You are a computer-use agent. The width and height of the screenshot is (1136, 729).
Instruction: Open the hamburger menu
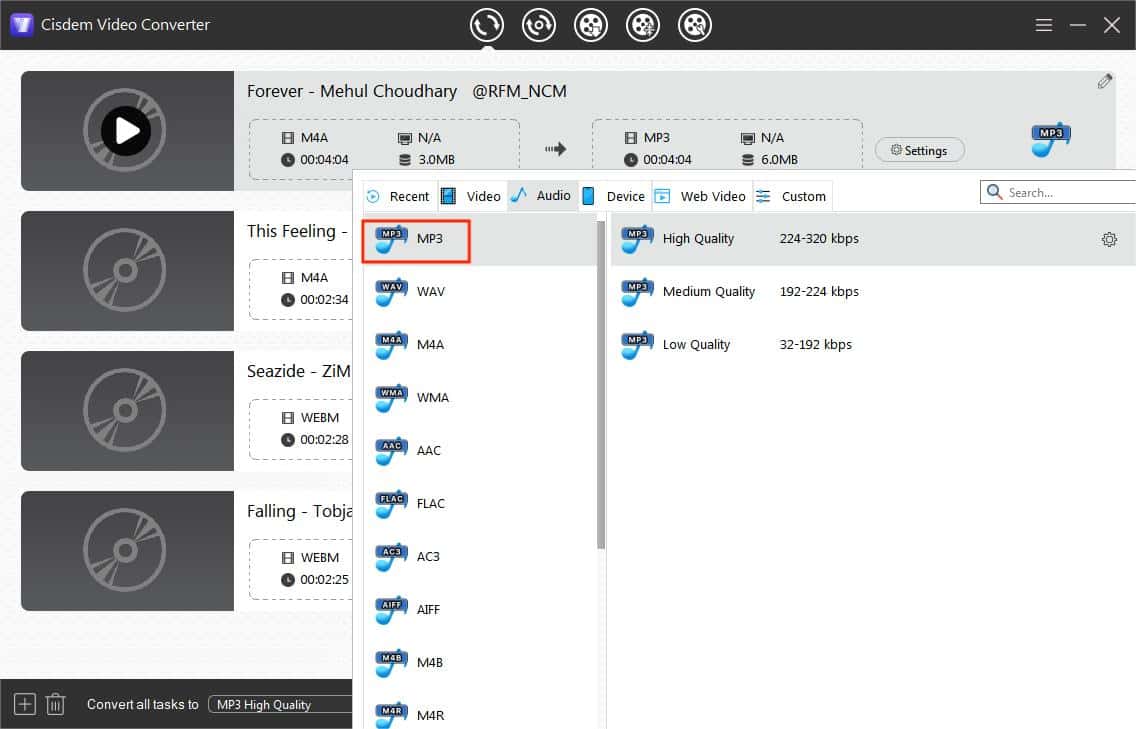click(1043, 25)
